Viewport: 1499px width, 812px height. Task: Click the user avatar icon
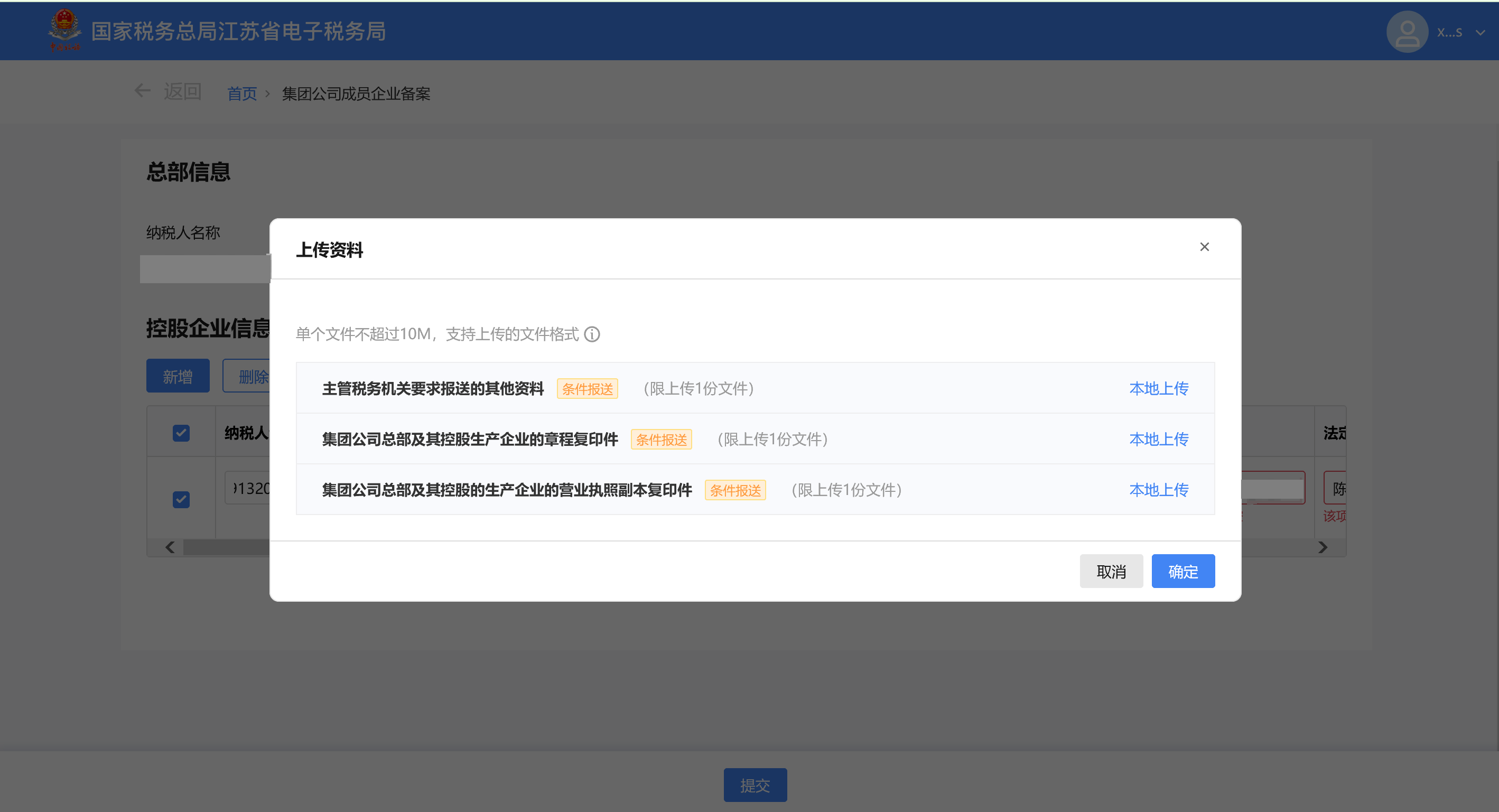[x=1407, y=32]
